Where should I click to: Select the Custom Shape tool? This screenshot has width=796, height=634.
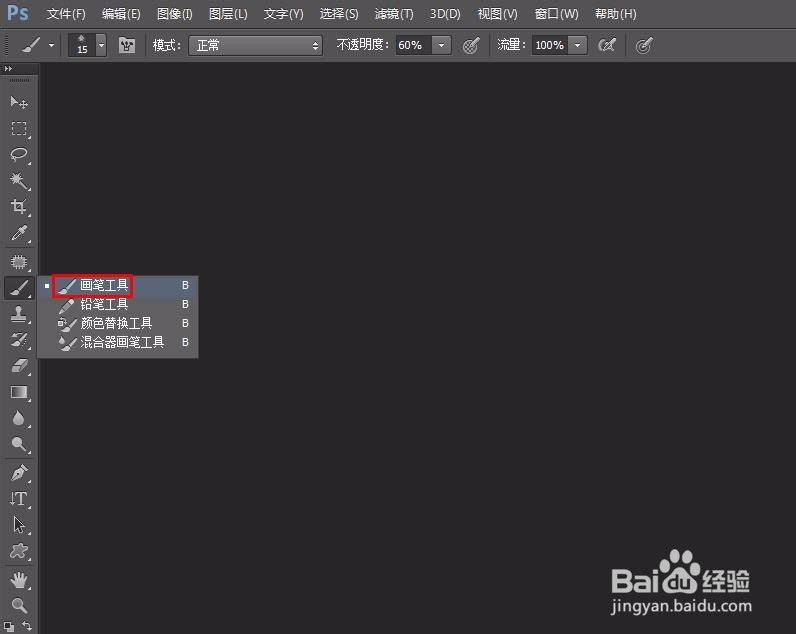pos(19,551)
